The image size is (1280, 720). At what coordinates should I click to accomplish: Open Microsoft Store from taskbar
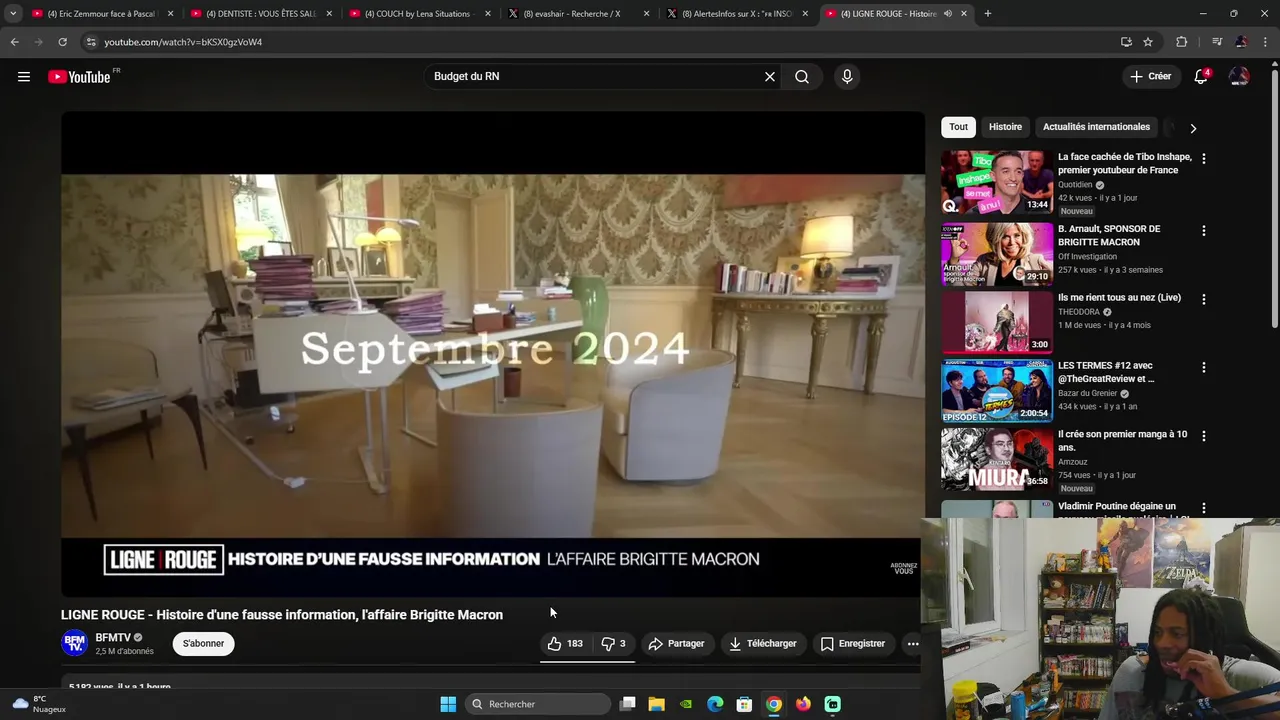tap(744, 704)
